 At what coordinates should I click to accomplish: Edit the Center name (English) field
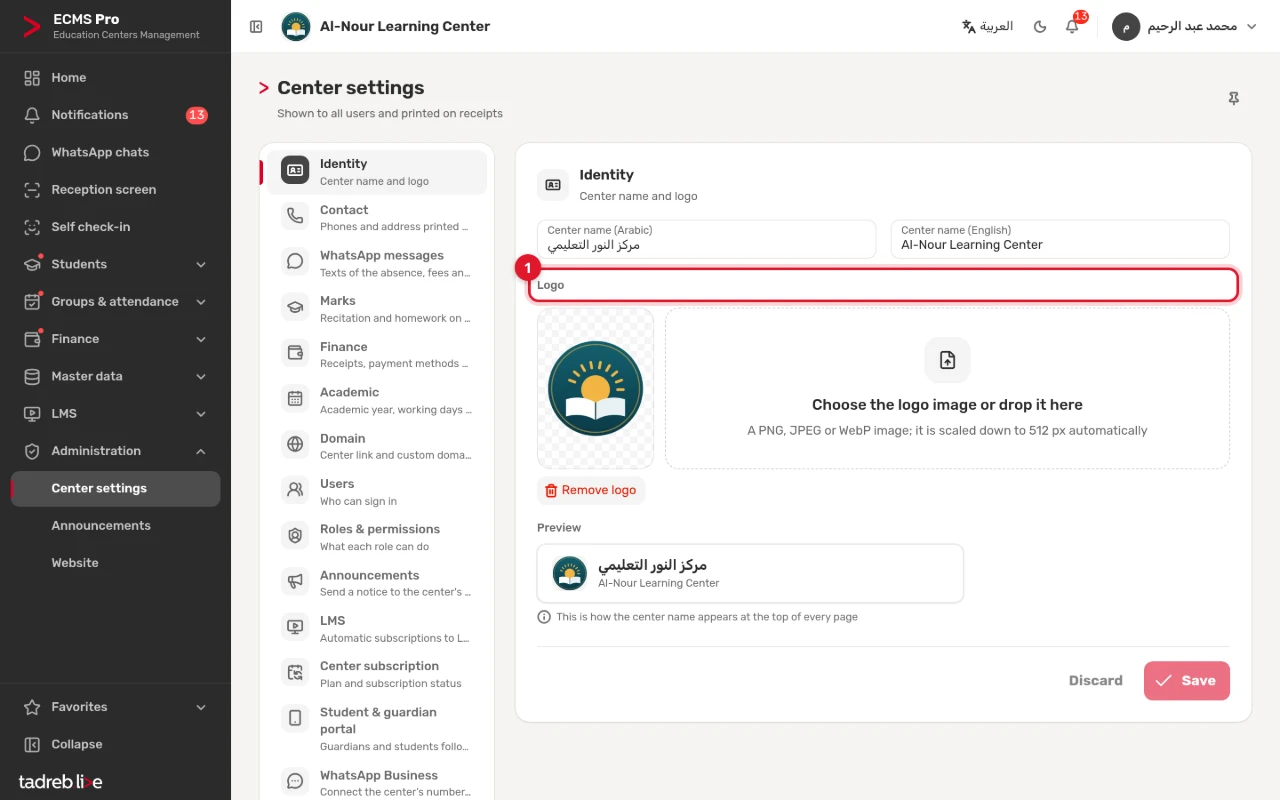click(x=1060, y=239)
